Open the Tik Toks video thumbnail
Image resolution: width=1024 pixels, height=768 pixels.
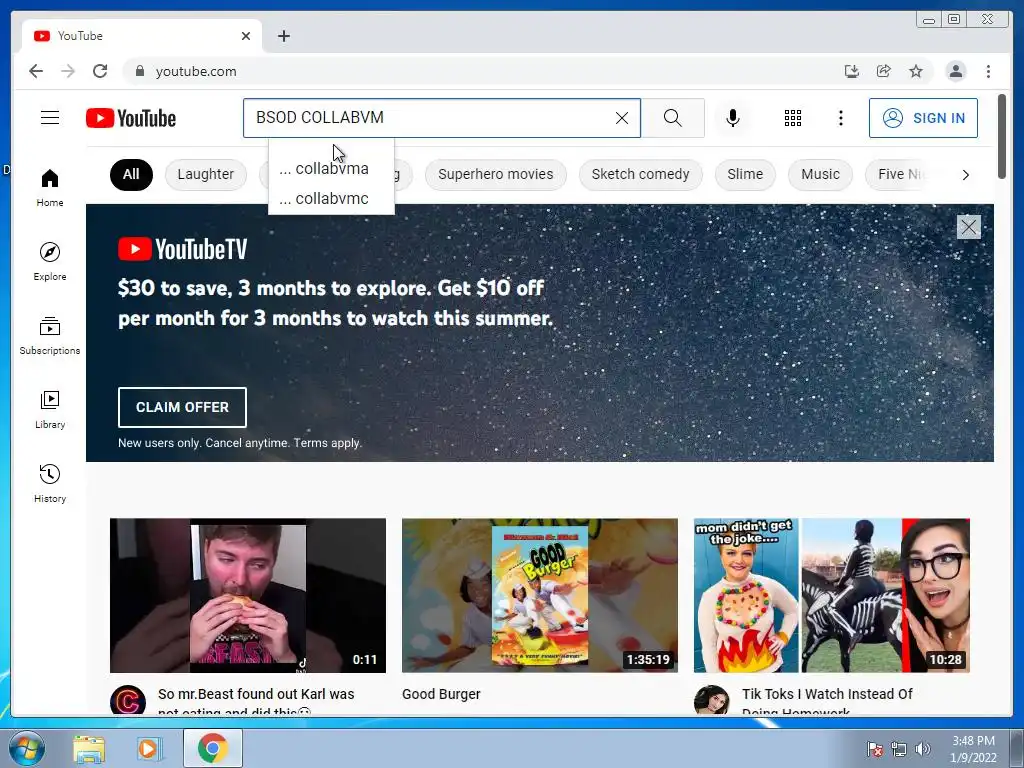click(x=831, y=595)
